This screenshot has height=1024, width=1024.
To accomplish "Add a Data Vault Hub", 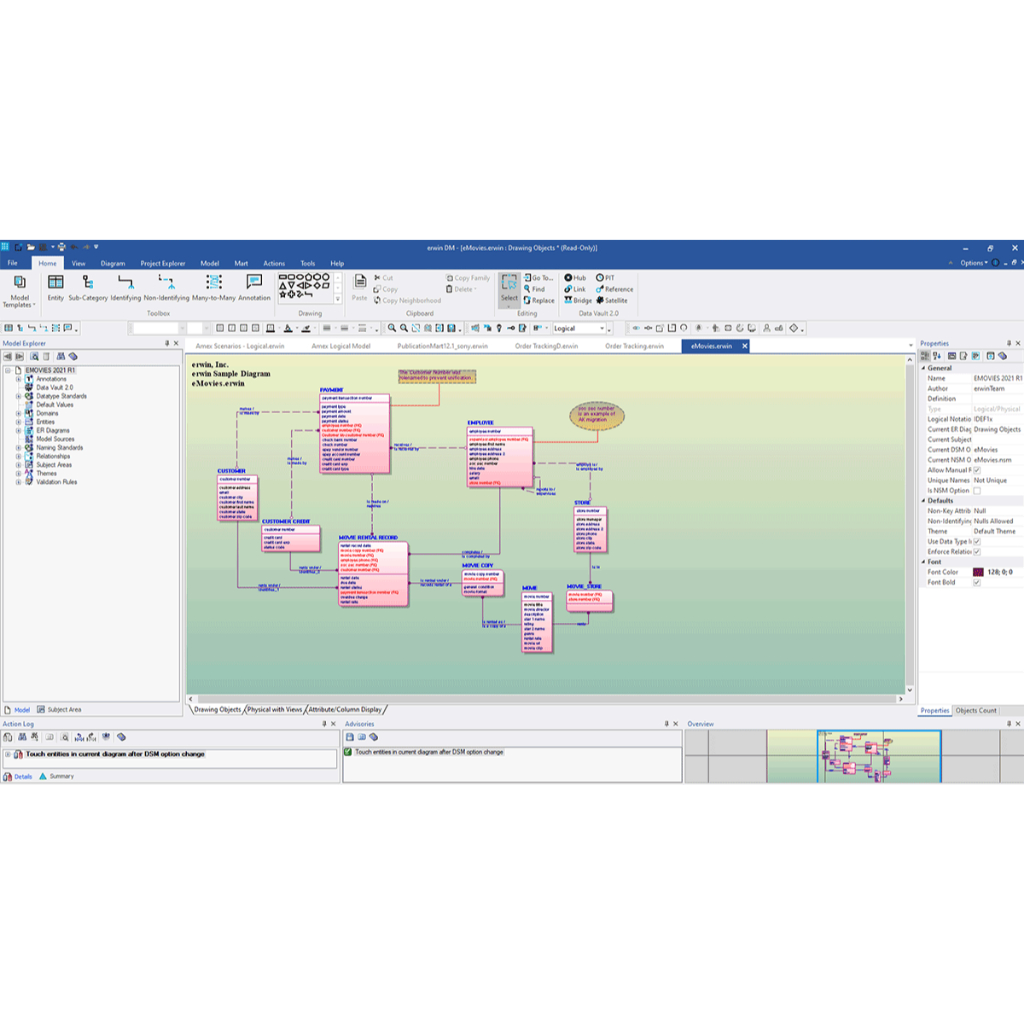I will 575,278.
